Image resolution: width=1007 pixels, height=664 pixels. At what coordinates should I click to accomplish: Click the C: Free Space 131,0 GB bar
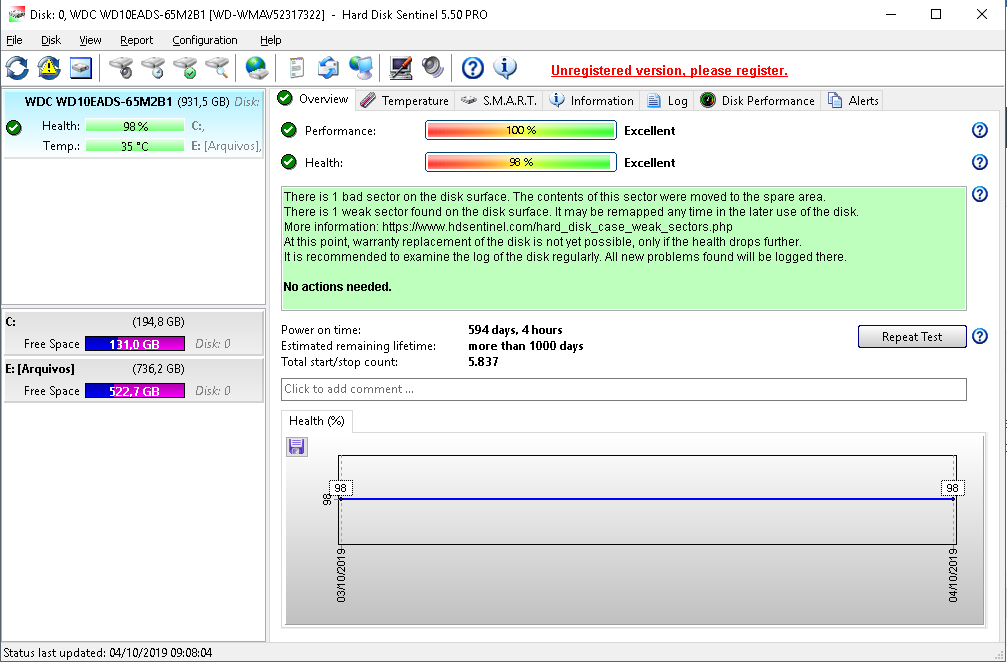click(135, 344)
